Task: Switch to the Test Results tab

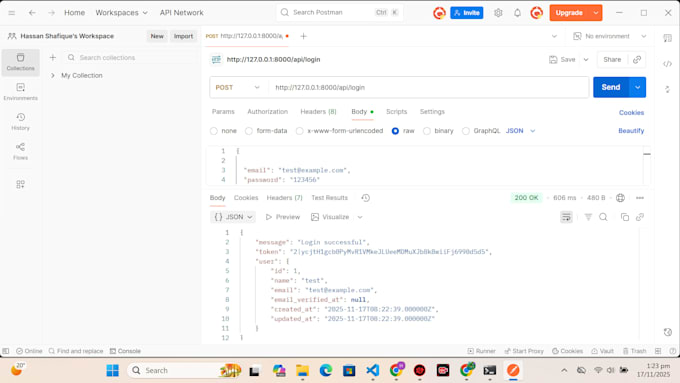Action: click(330, 198)
